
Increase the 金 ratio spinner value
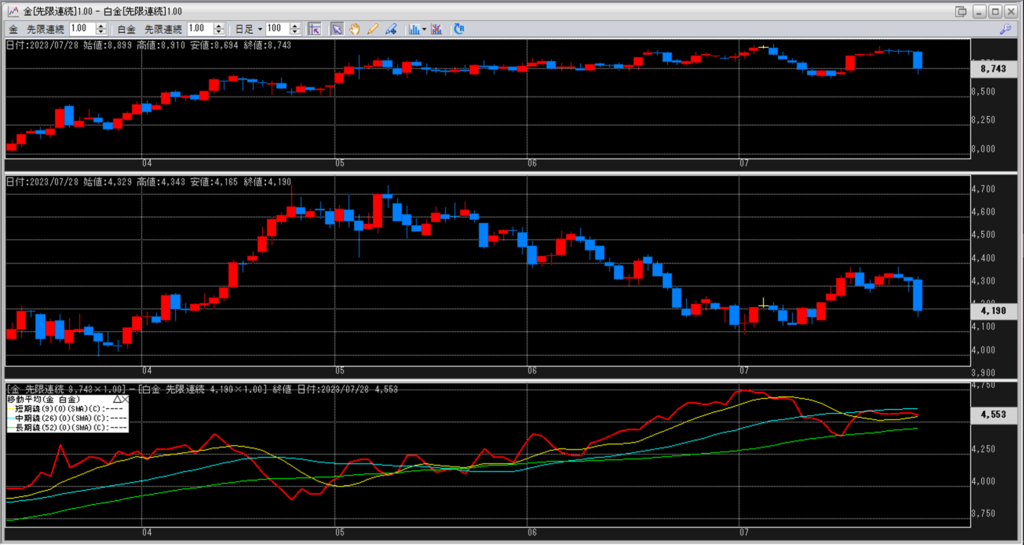click(101, 26)
